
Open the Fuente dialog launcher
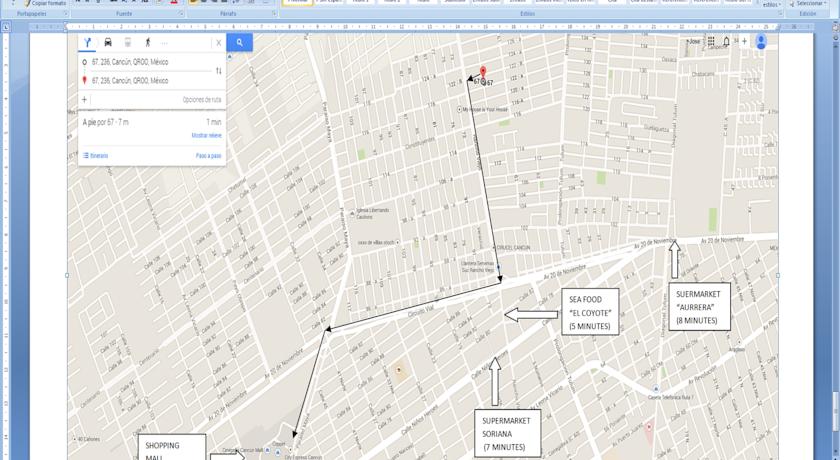[182, 13]
